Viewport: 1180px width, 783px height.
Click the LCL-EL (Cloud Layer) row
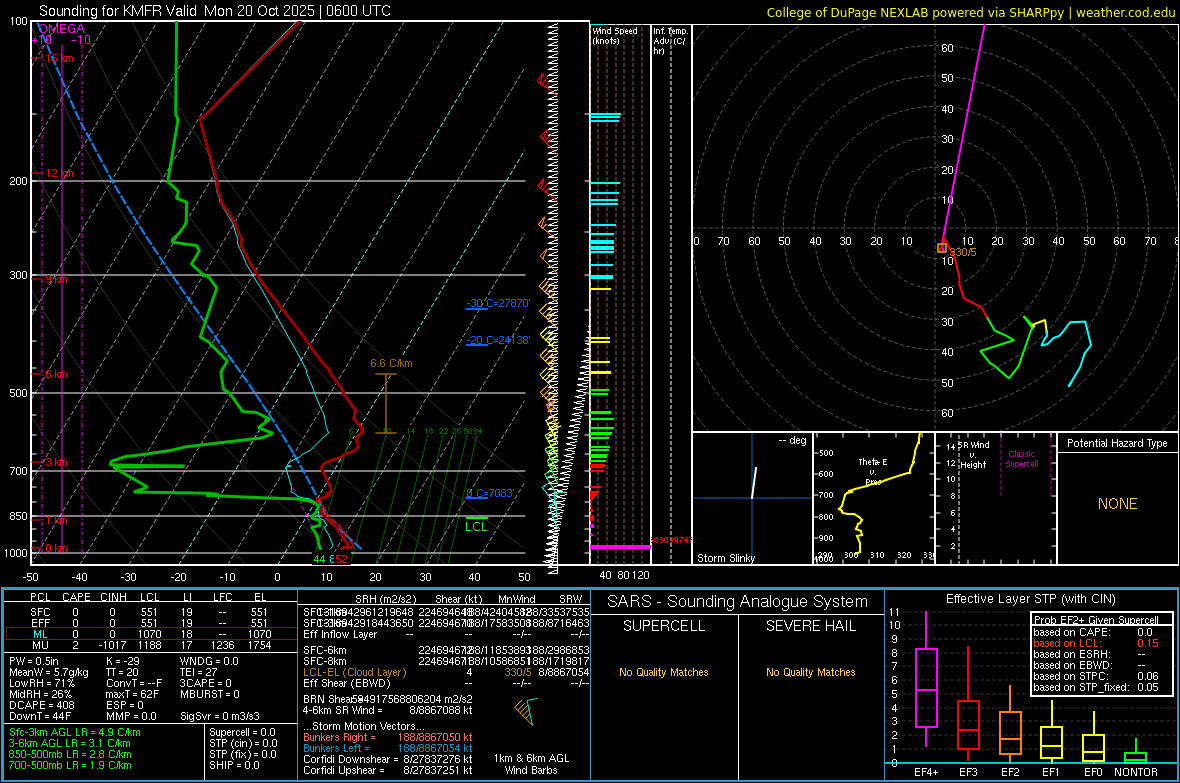coord(446,672)
